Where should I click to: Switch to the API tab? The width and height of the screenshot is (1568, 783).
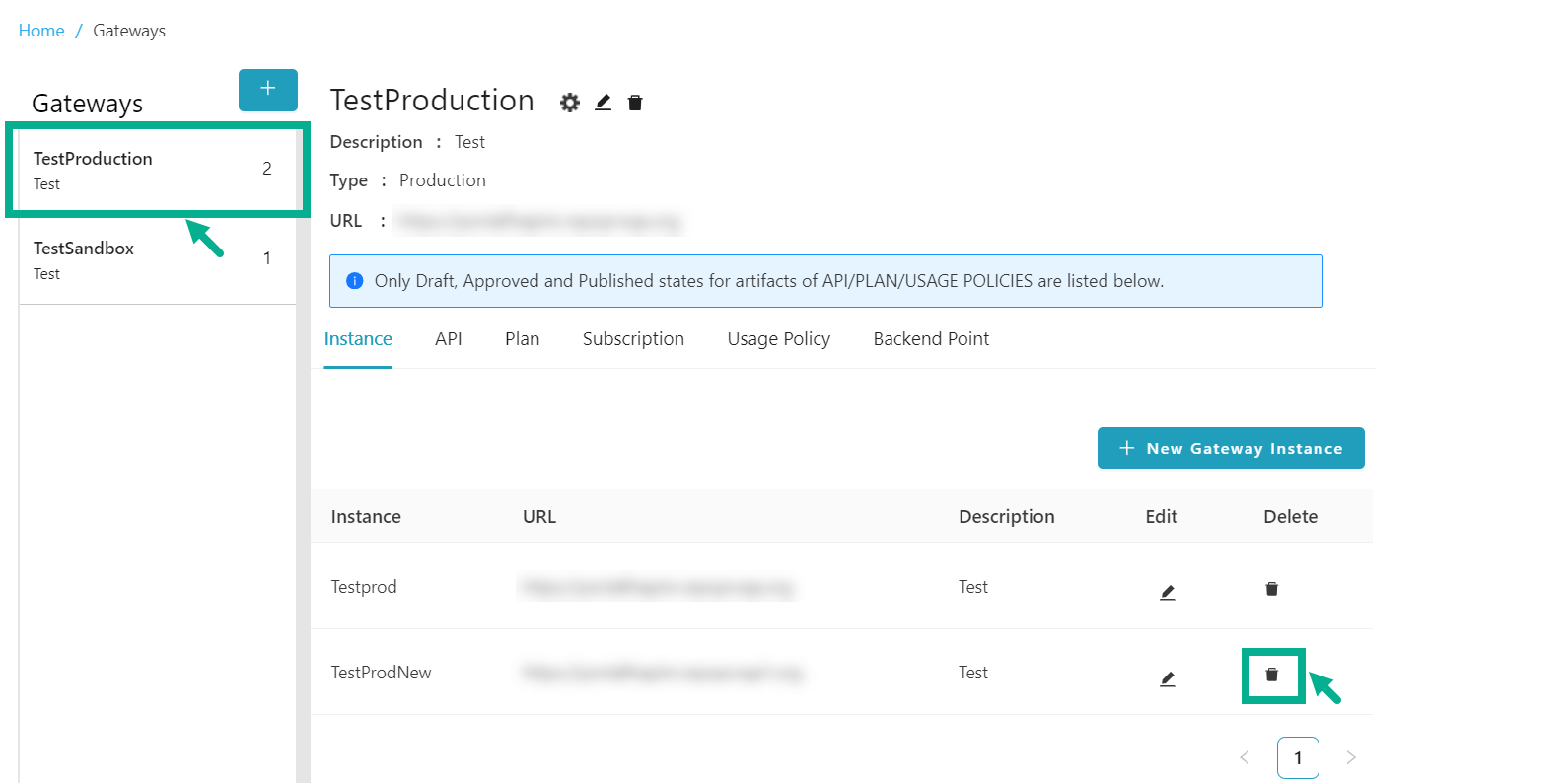[x=448, y=339]
